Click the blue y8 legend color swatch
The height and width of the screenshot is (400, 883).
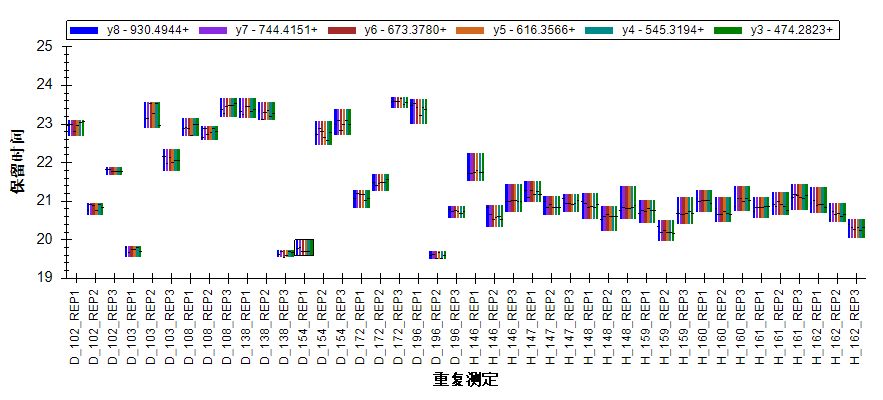[x=84, y=31]
